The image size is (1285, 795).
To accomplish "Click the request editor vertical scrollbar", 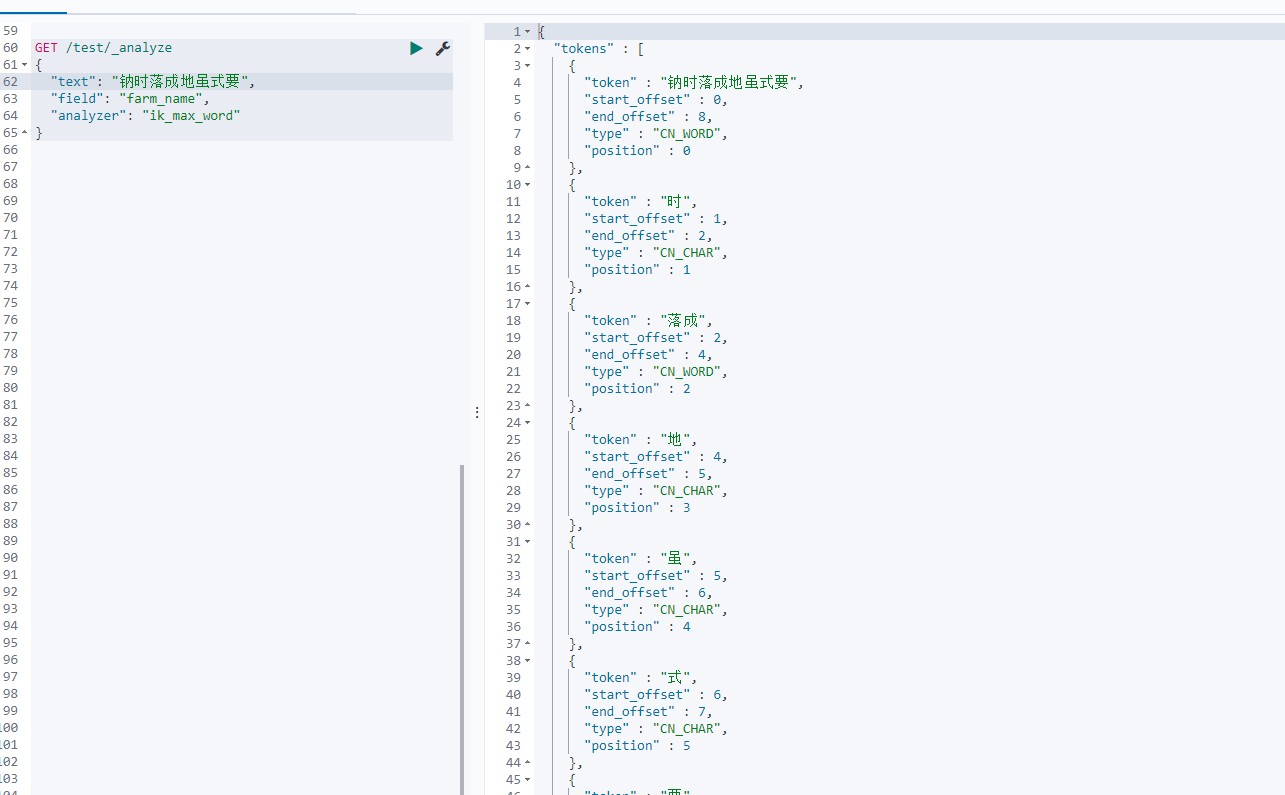I will [462, 628].
